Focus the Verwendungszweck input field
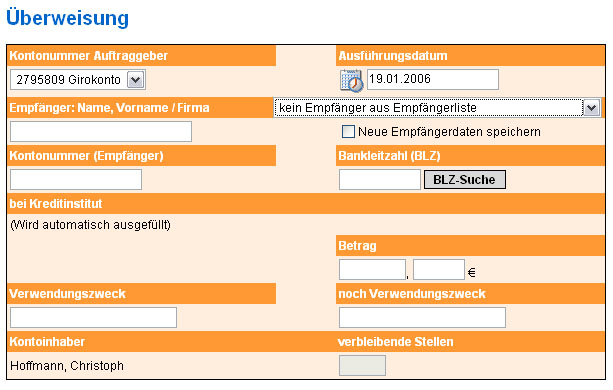The width and height of the screenshot is (613, 390). pos(93,317)
